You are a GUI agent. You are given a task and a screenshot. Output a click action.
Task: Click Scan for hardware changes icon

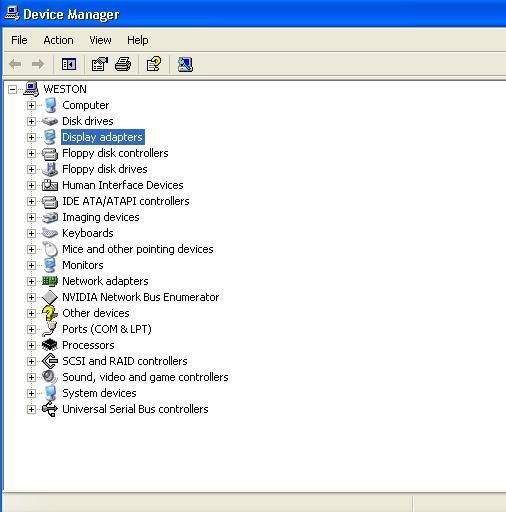(185, 64)
